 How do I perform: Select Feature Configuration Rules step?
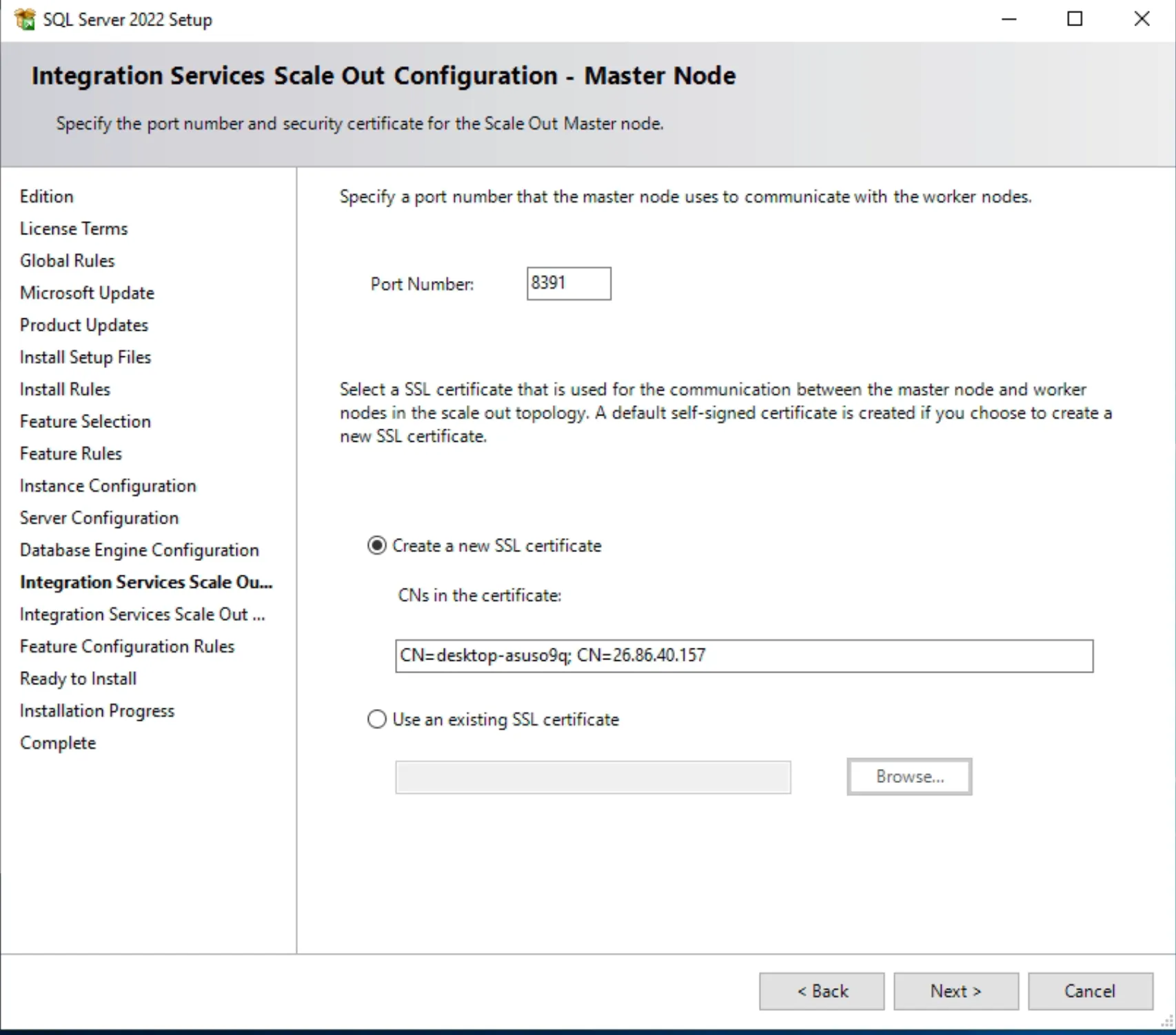(127, 646)
